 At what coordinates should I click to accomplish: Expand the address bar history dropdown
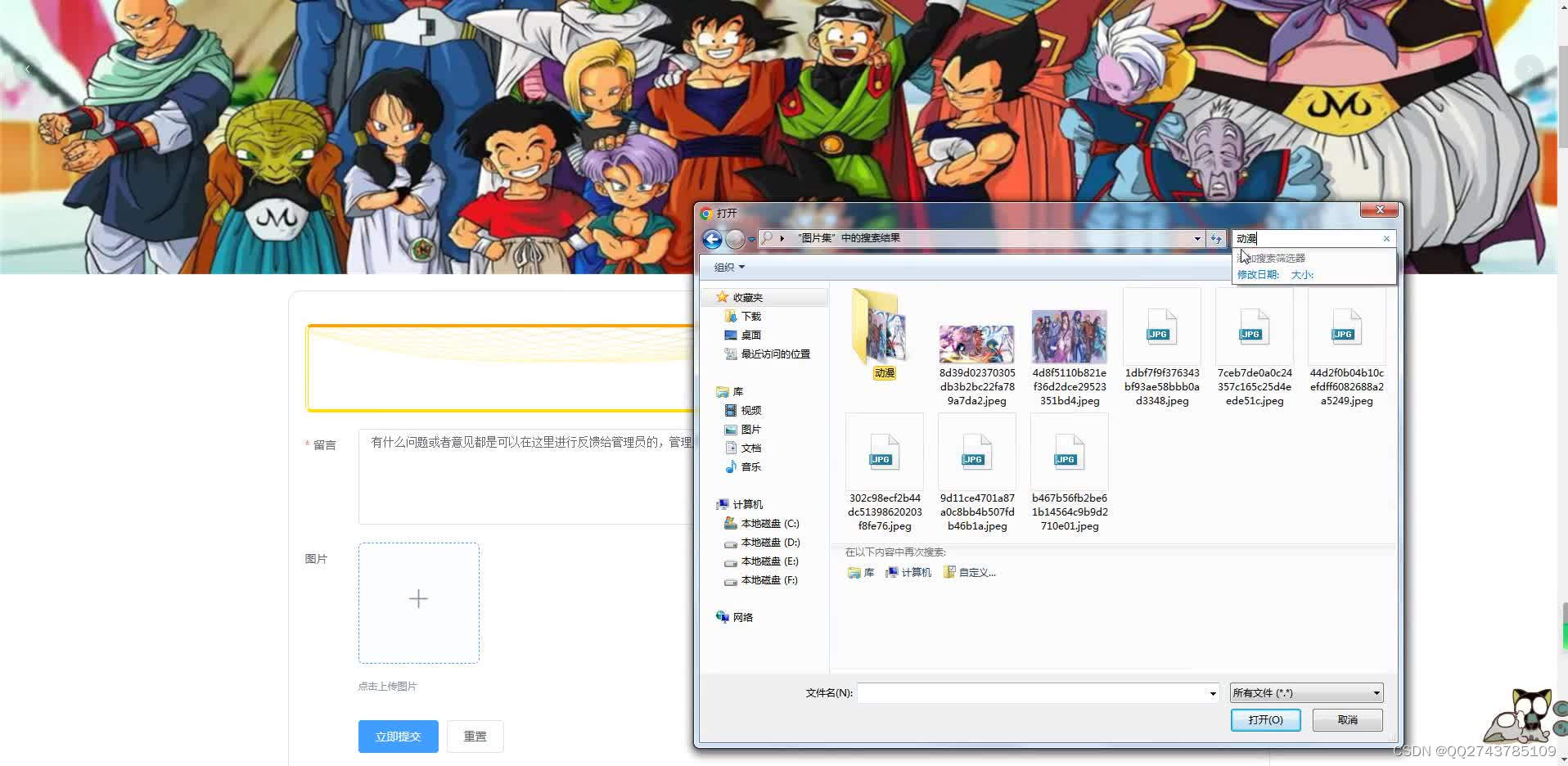click(x=1197, y=239)
